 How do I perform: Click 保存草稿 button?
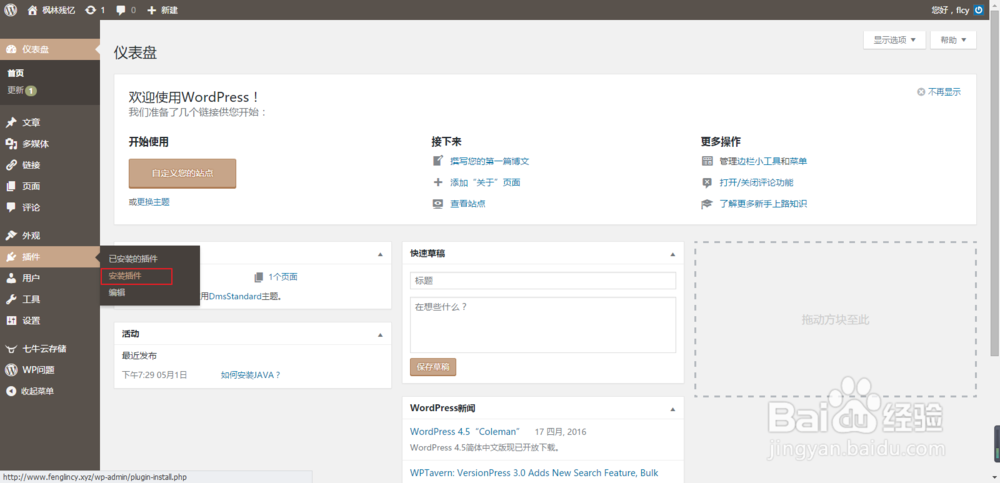pos(433,367)
